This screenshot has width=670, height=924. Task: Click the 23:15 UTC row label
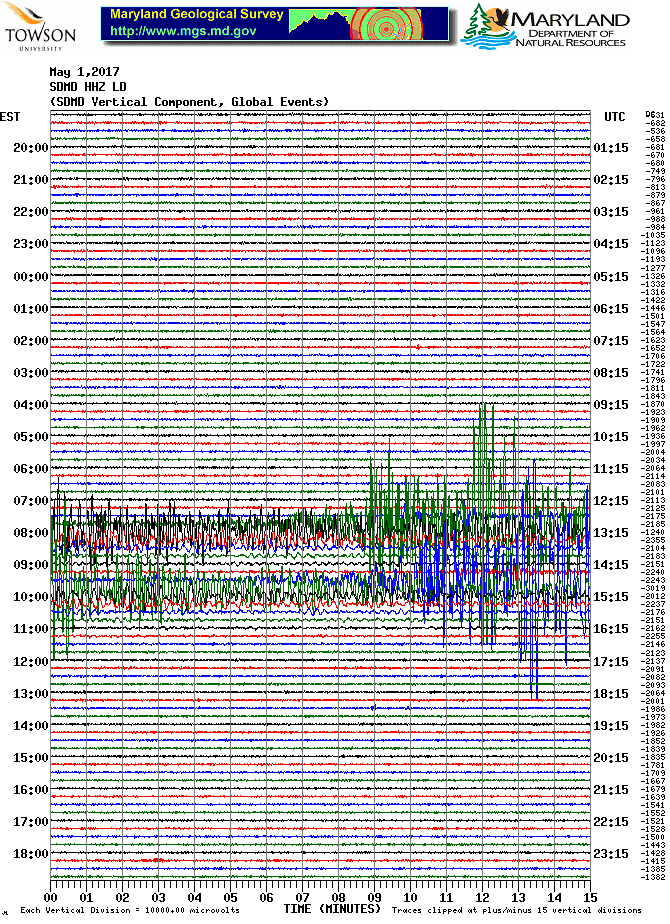(x=610, y=853)
